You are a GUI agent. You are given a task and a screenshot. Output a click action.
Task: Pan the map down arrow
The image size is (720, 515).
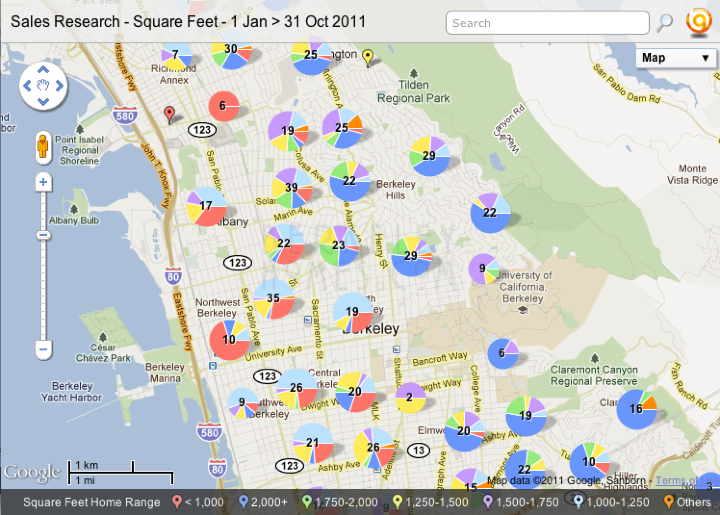43,101
